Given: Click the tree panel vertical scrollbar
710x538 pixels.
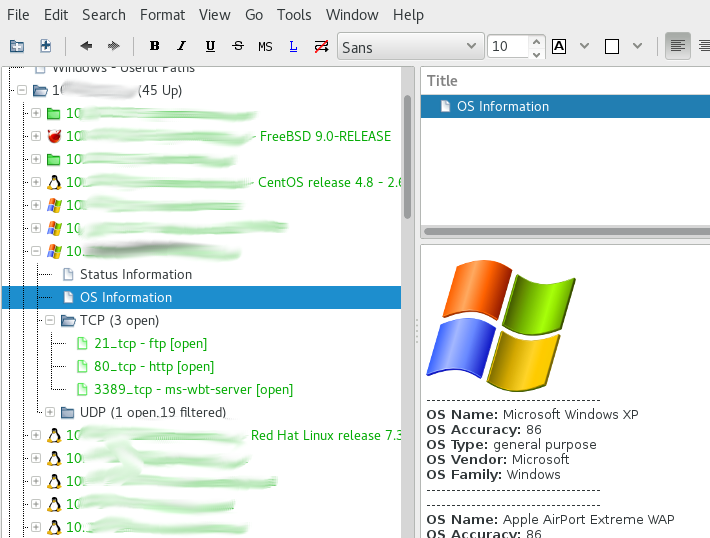Looking at the screenshot, I should [x=407, y=157].
